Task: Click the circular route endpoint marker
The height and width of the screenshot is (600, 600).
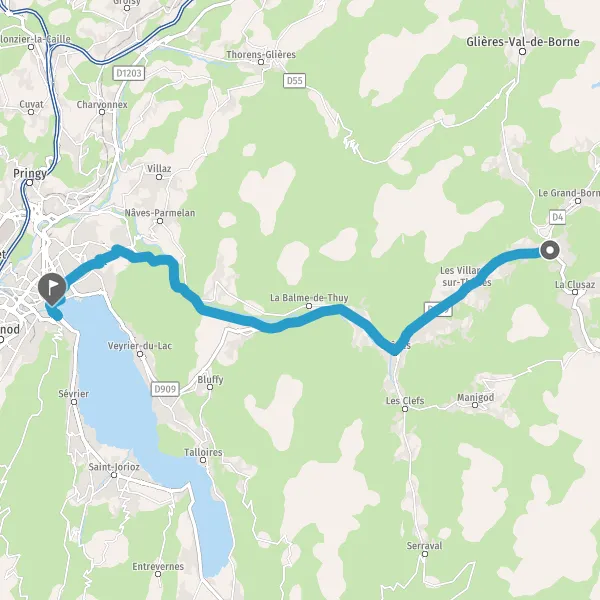Action: pyautogui.click(x=550, y=251)
